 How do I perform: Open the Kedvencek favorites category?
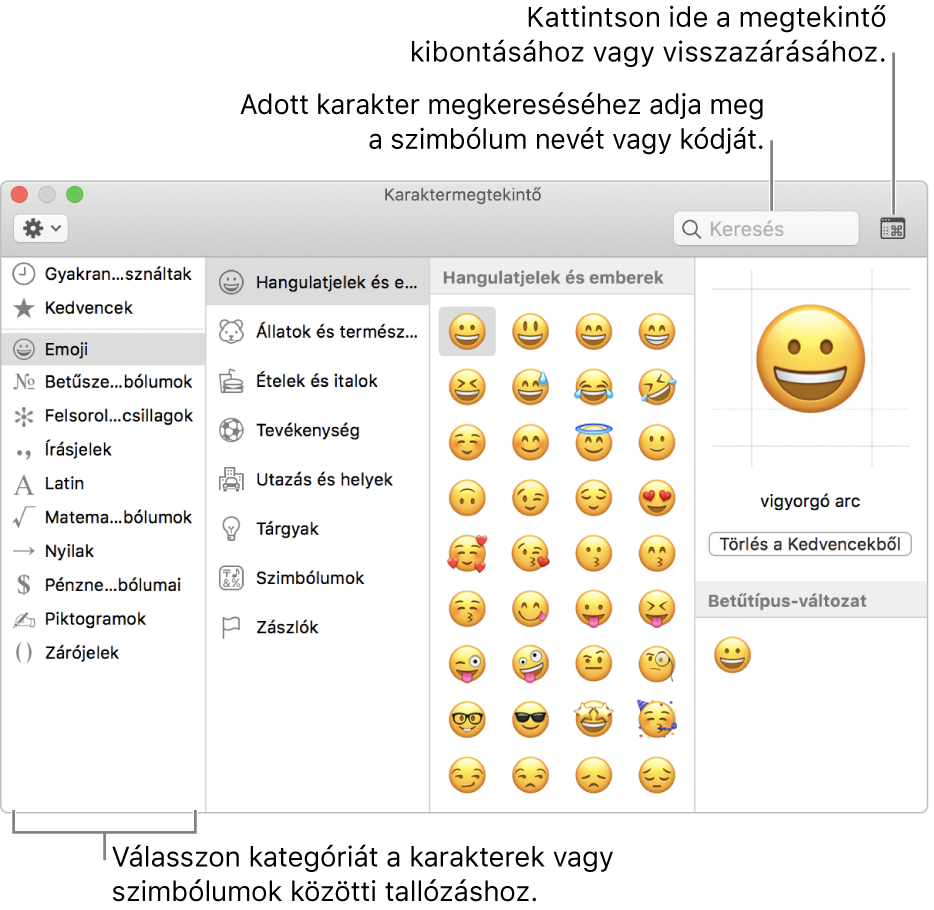[x=102, y=308]
